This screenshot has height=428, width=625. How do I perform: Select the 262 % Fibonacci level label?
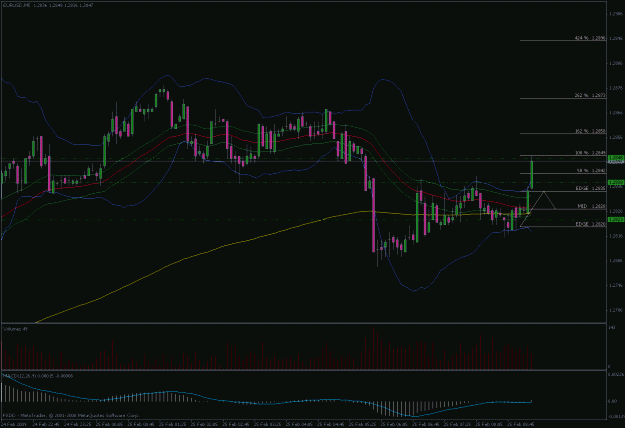[590, 95]
